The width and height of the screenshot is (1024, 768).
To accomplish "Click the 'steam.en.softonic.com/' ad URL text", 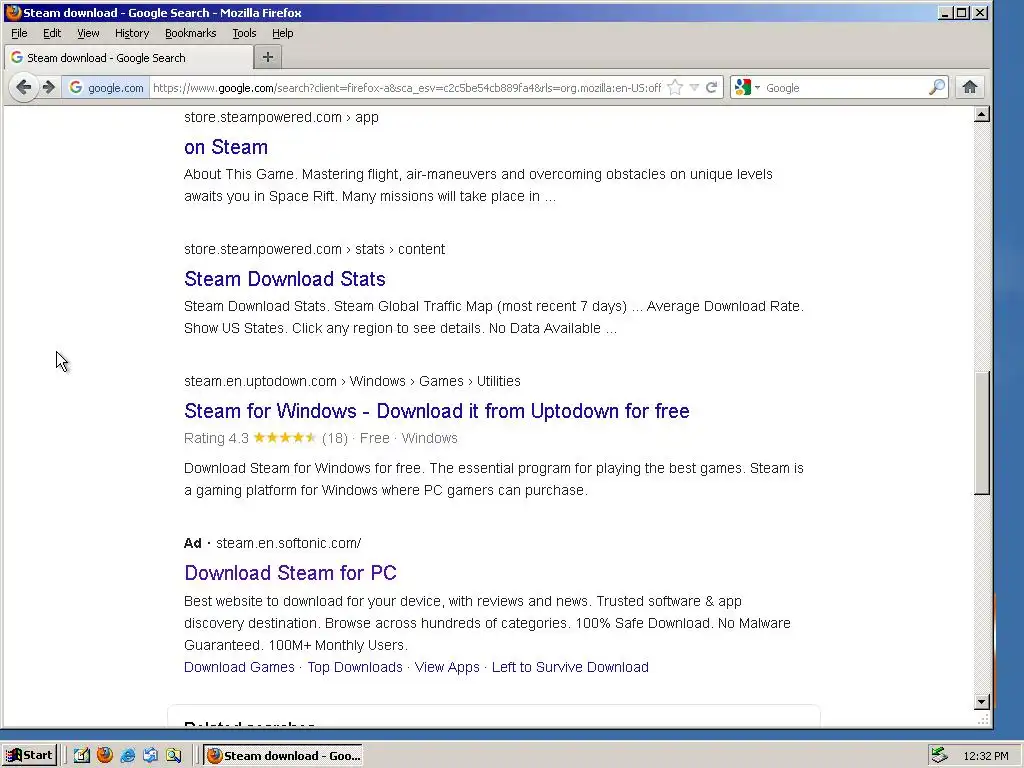I will click(x=288, y=543).
